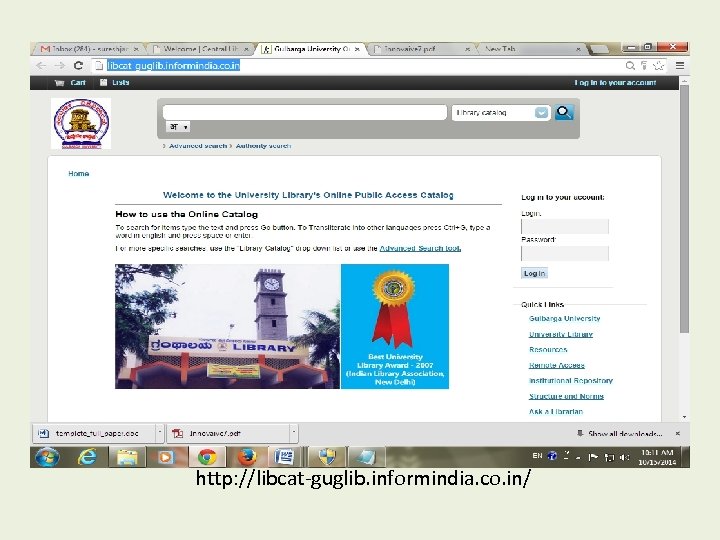Click the EN language indicator

537,456
